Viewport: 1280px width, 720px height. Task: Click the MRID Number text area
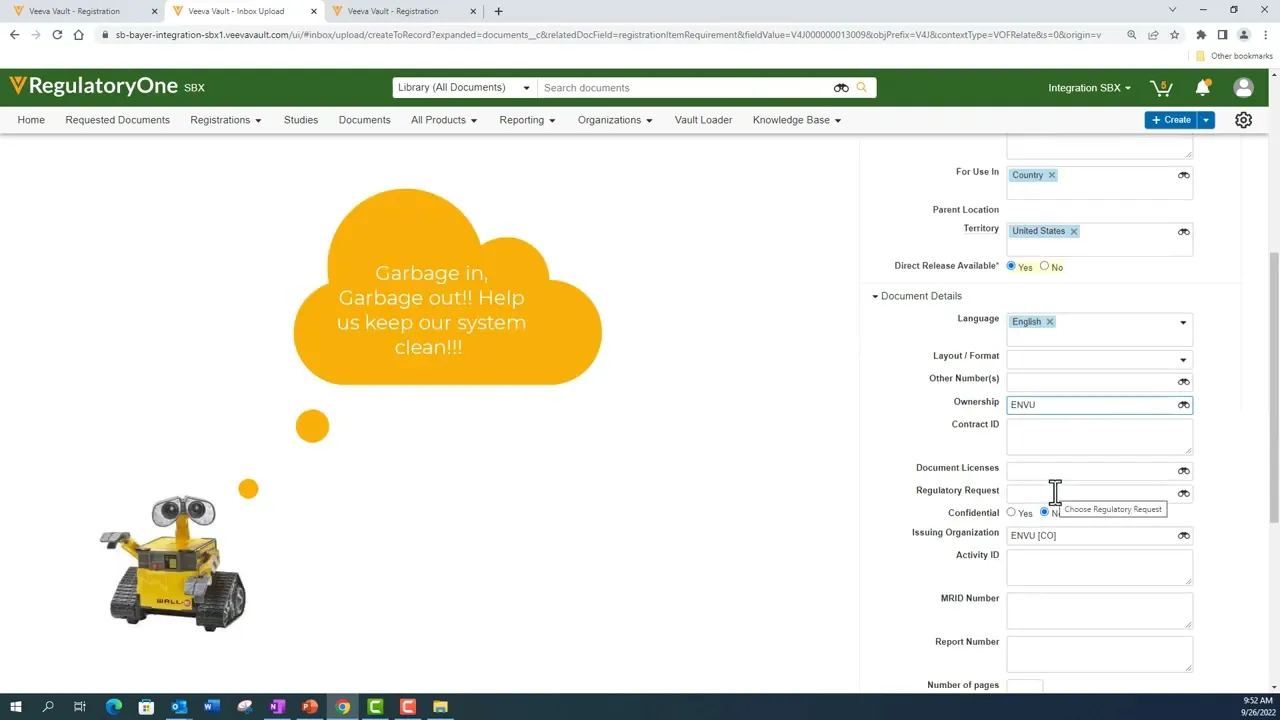click(x=1099, y=610)
